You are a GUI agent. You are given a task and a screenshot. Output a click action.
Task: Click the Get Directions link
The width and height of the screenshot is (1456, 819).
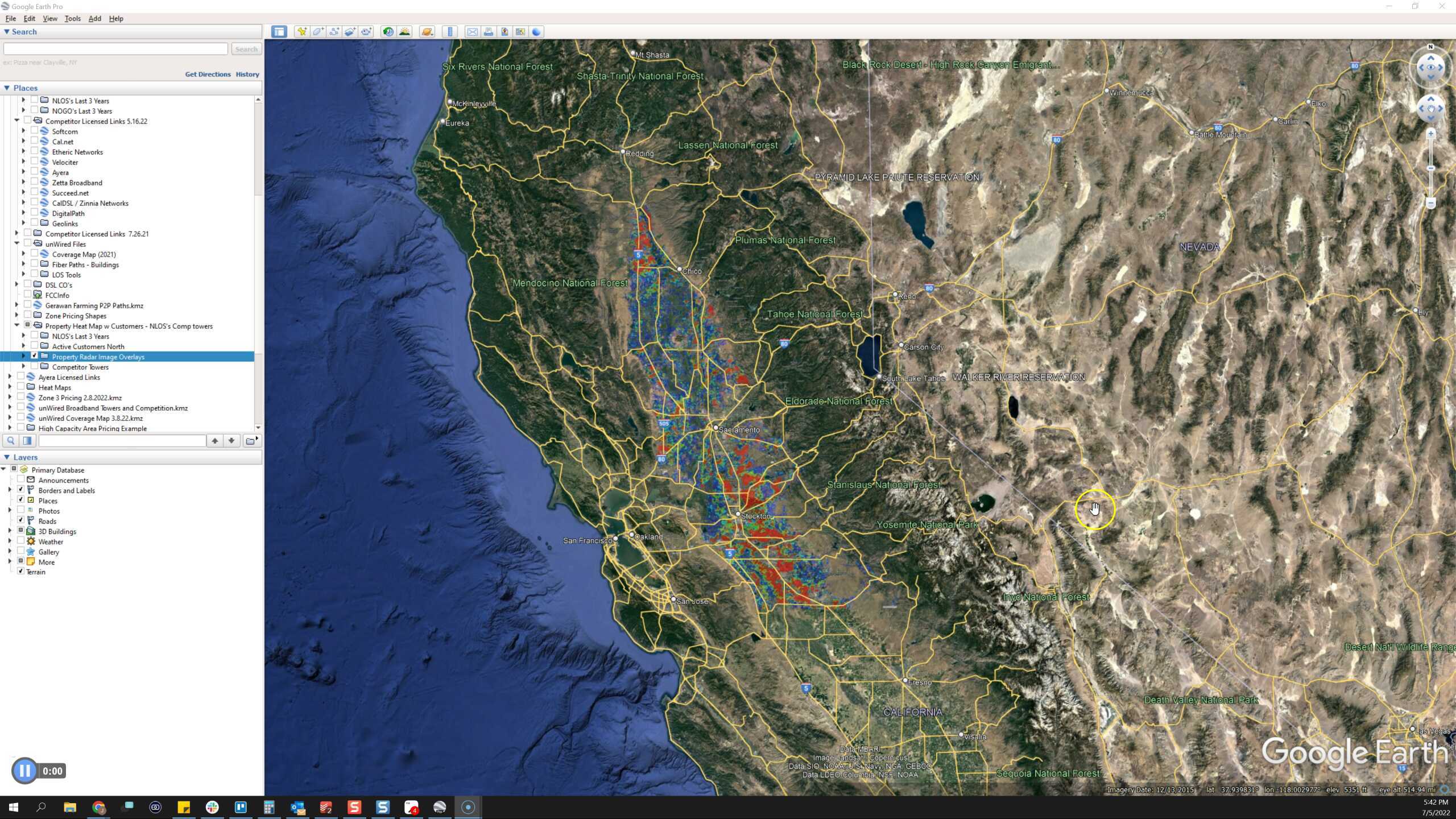208,74
